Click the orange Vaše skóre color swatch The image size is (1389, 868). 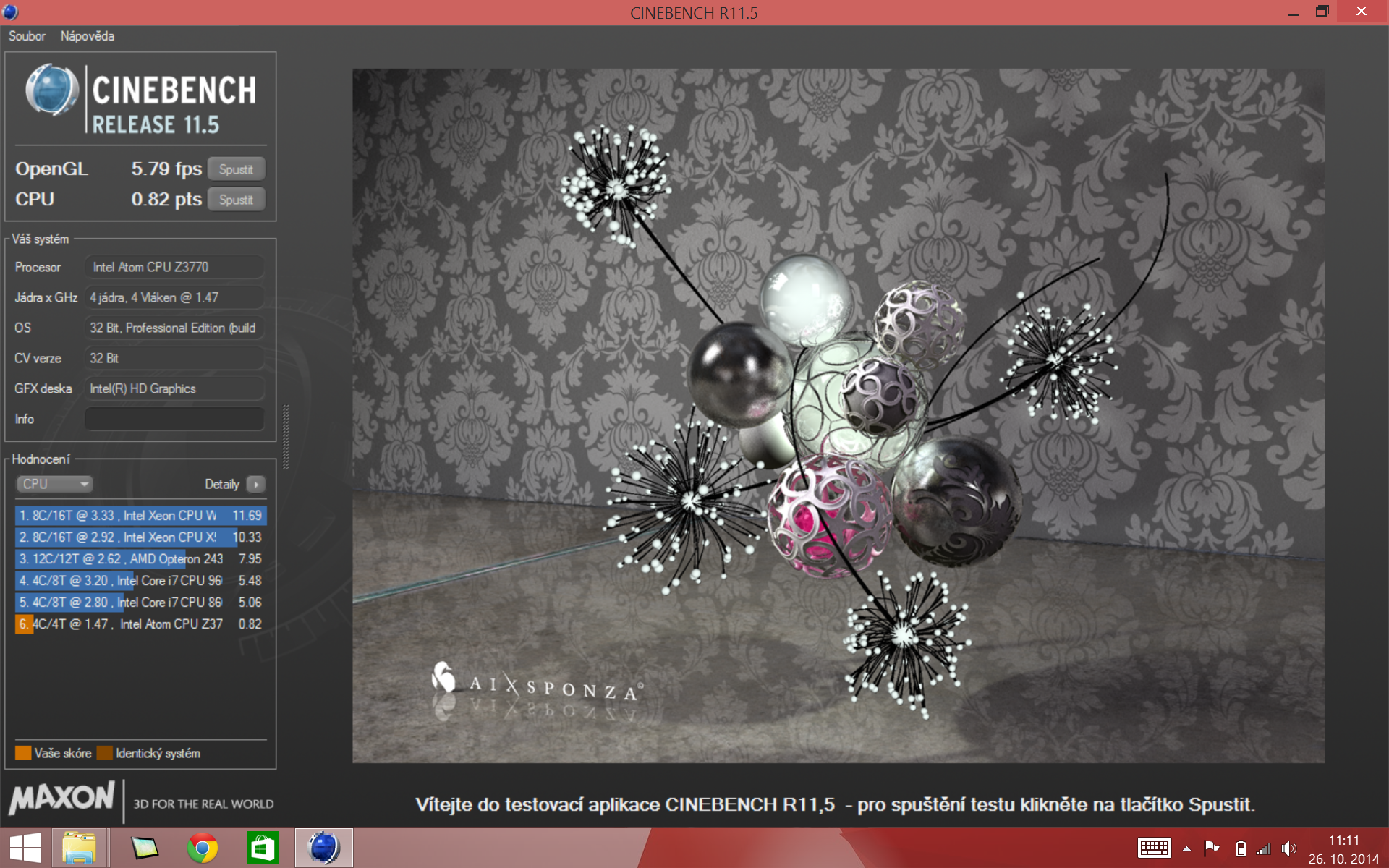[x=22, y=752]
